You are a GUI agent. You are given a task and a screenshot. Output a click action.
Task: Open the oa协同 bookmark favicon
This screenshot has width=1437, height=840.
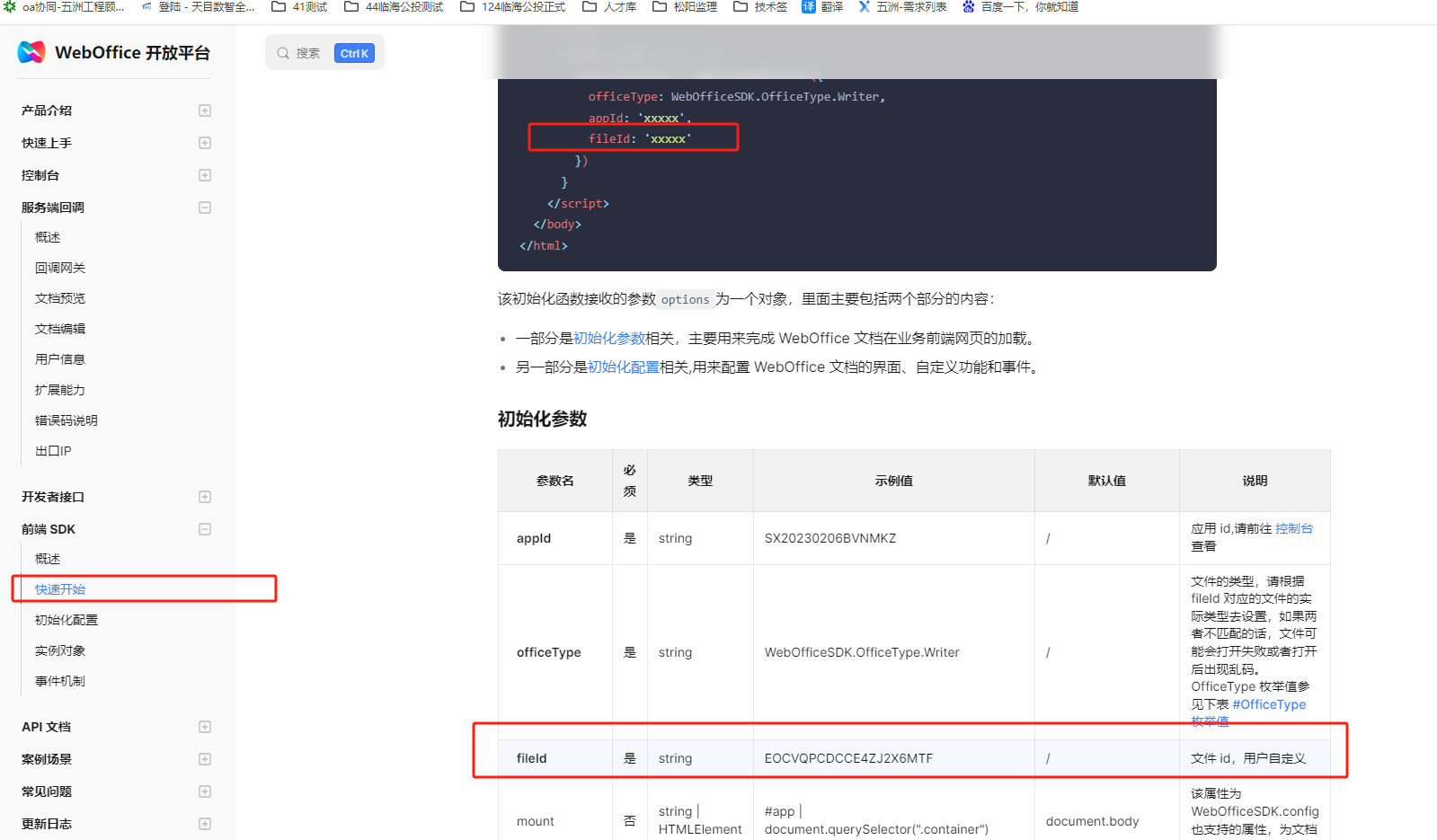pyautogui.click(x=10, y=6)
